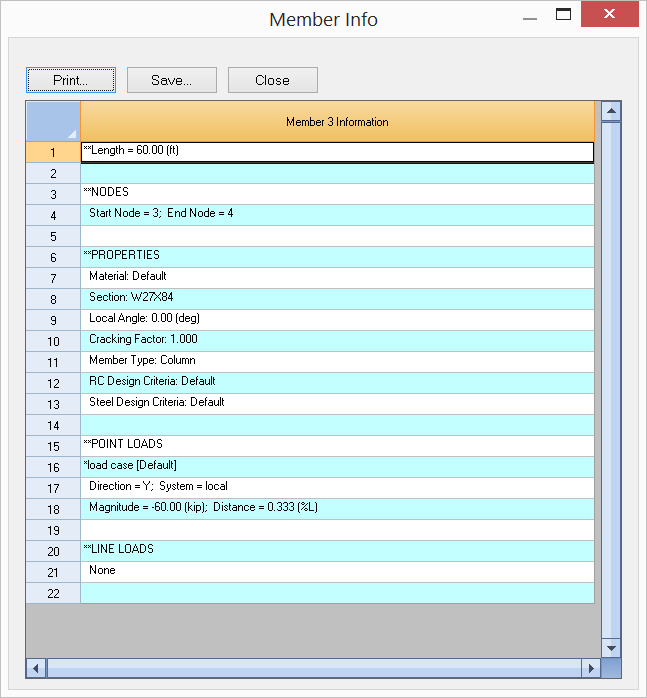Viewport: 647px width, 698px height.
Task: Click row header number 19
Action: pos(53,530)
